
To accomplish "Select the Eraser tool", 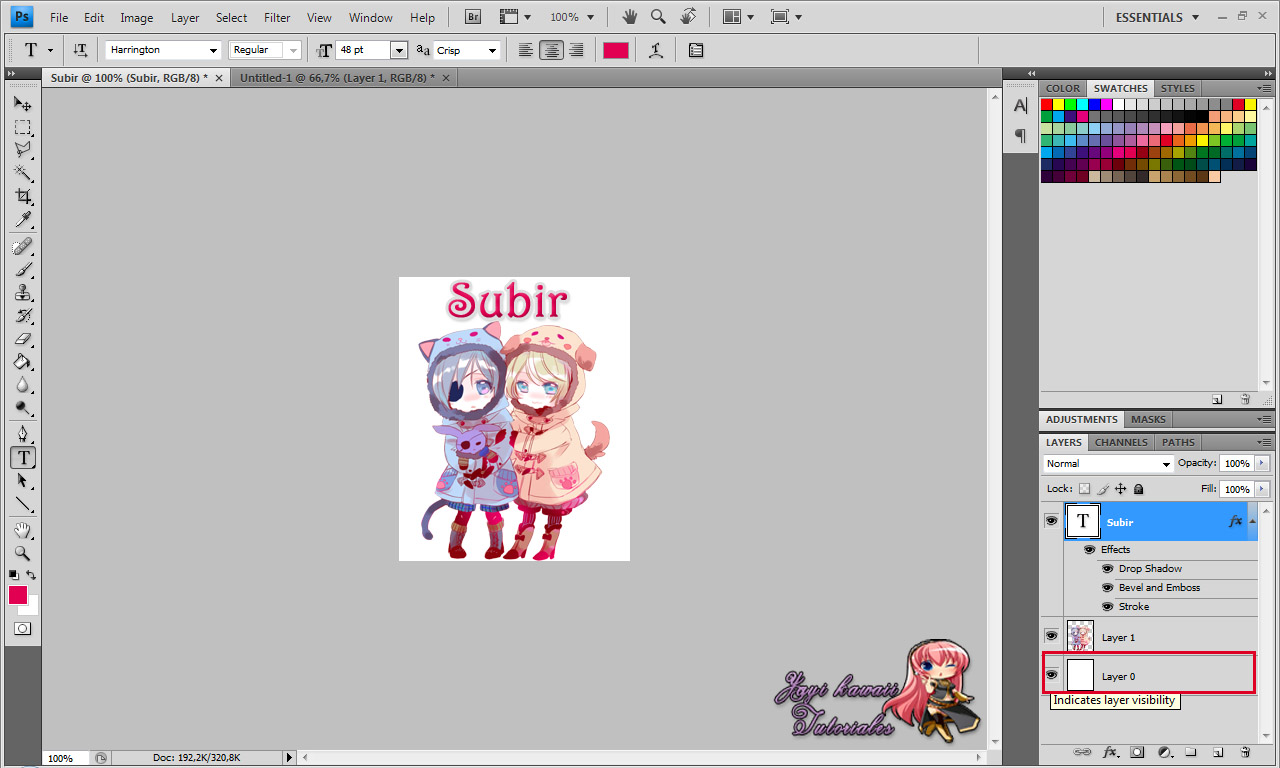I will point(22,339).
